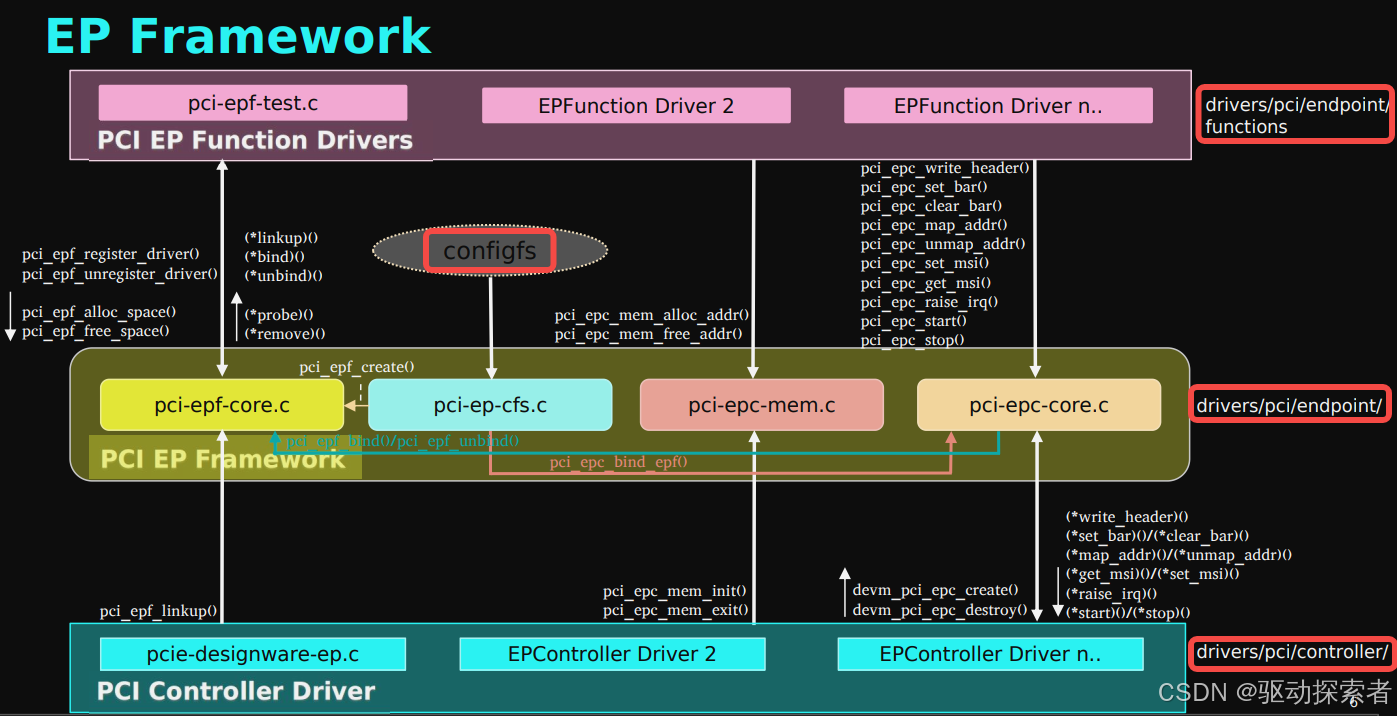Click the (*start)()/(*stop)() text
Viewport: 1397px width, 716px height.
pos(1128,612)
